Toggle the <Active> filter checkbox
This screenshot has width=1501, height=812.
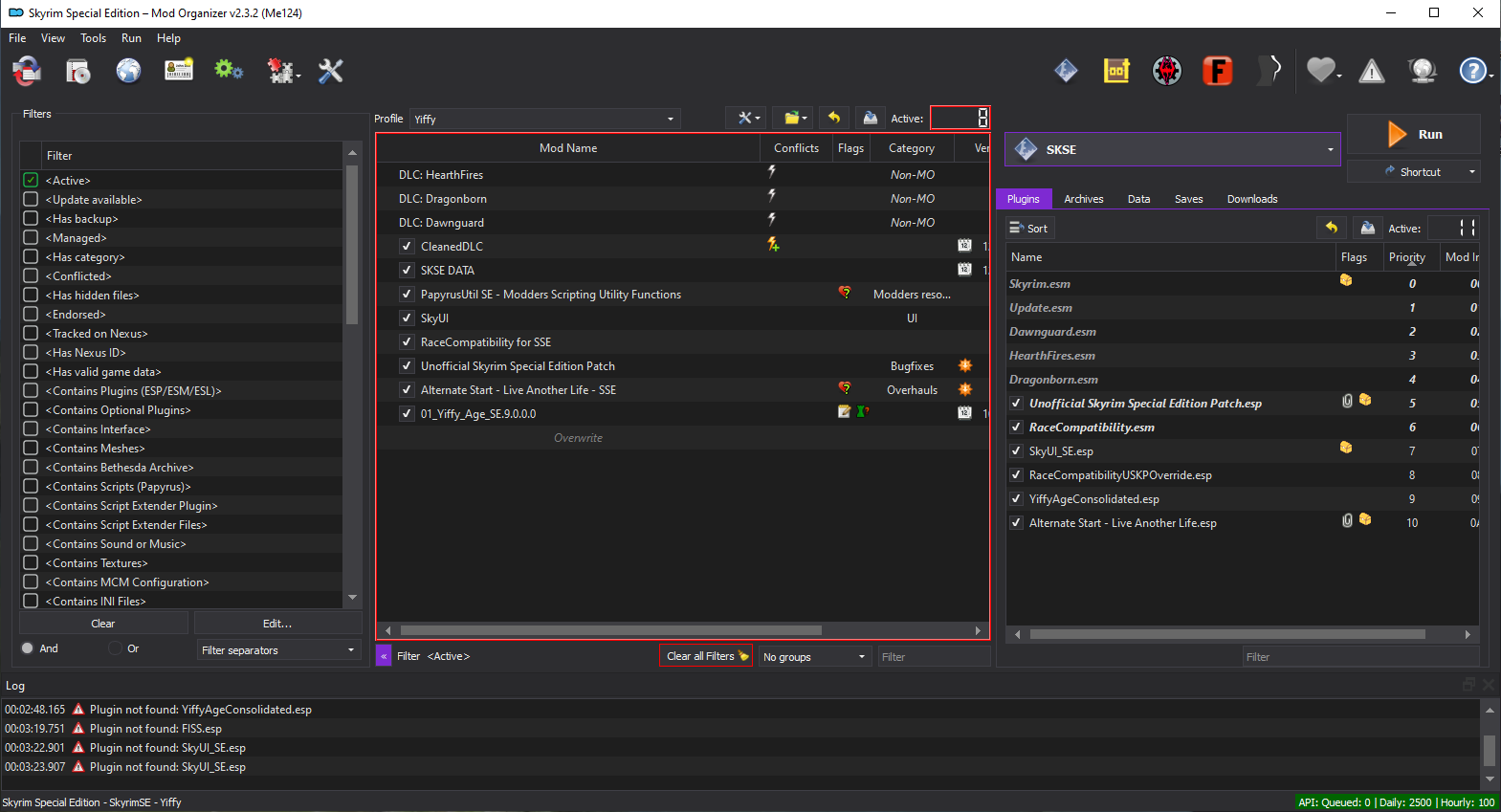coord(31,180)
